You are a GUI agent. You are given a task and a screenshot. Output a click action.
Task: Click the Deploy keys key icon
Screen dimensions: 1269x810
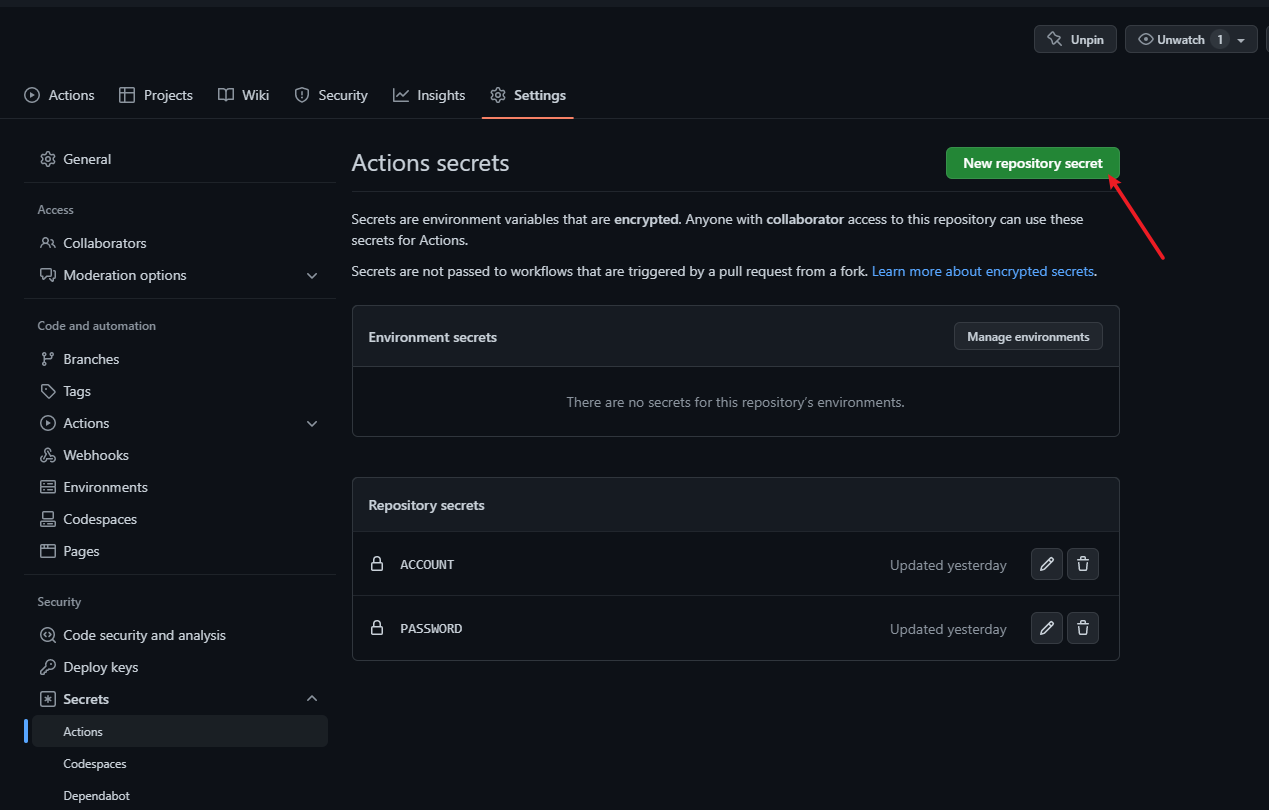click(47, 667)
